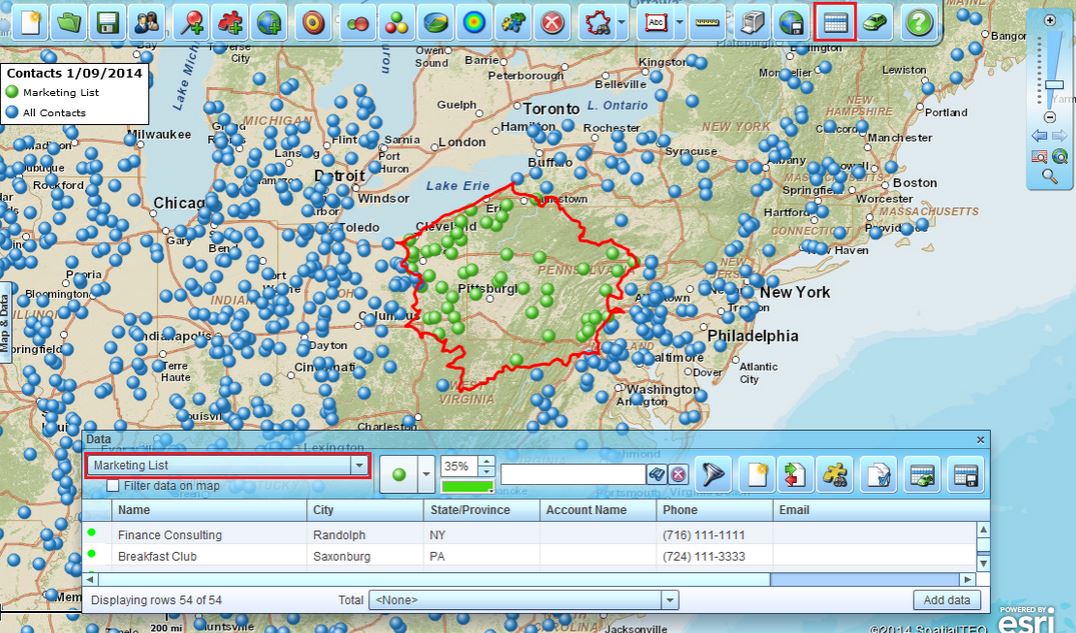The image size is (1076, 633).
Task: Click the zoom in plus button
Action: click(1050, 20)
